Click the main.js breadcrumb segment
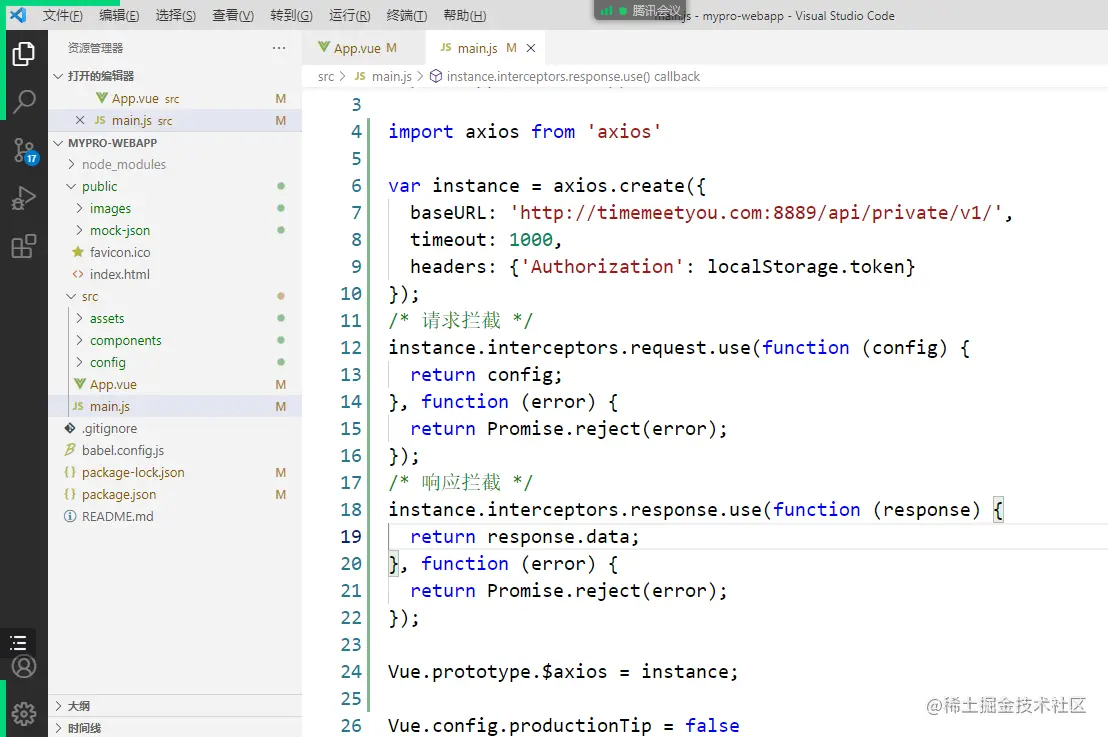 tap(384, 76)
